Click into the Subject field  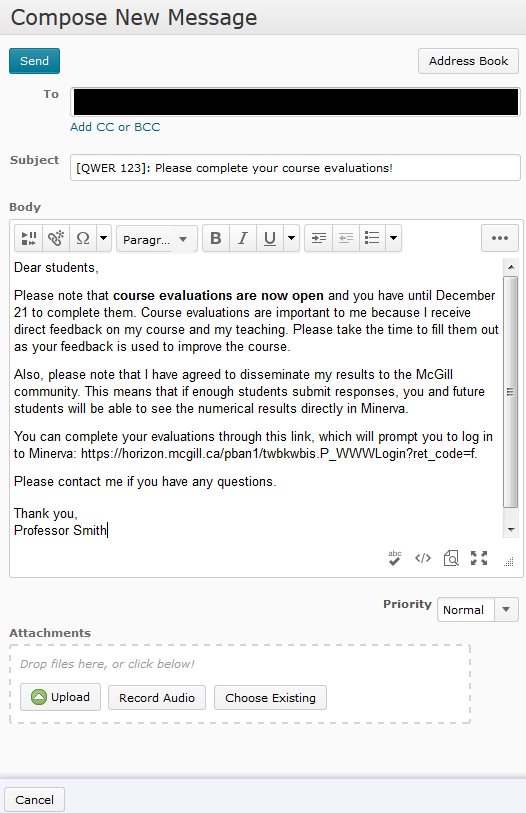pyautogui.click(x=295, y=167)
